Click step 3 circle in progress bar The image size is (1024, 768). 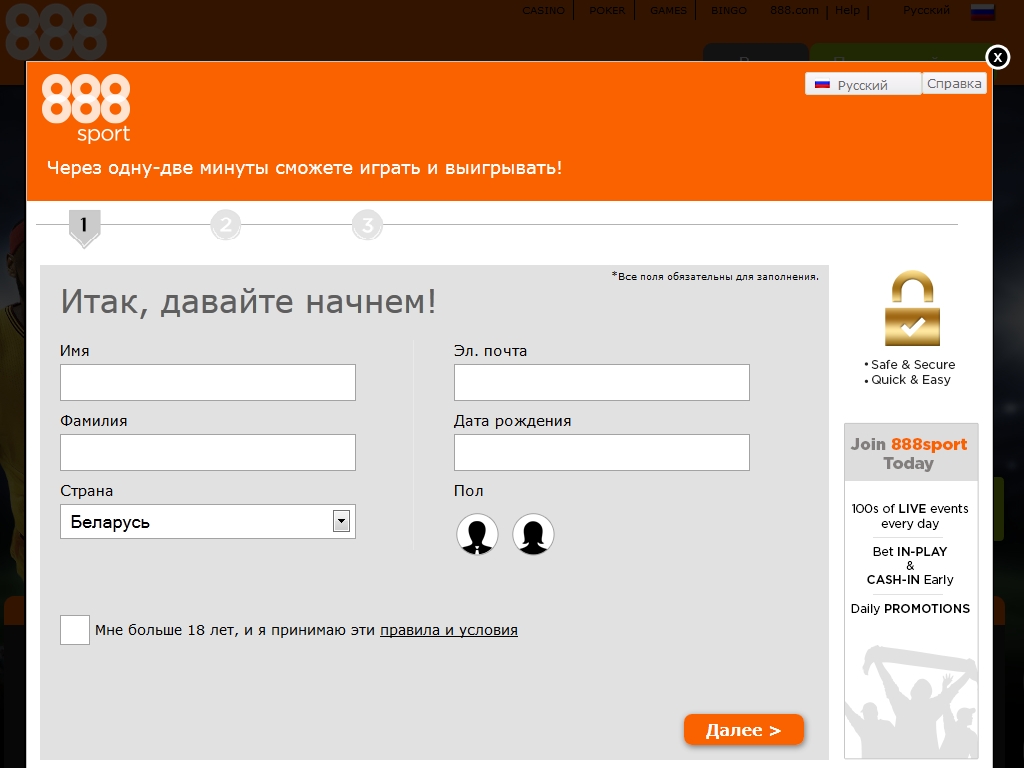[x=367, y=225]
